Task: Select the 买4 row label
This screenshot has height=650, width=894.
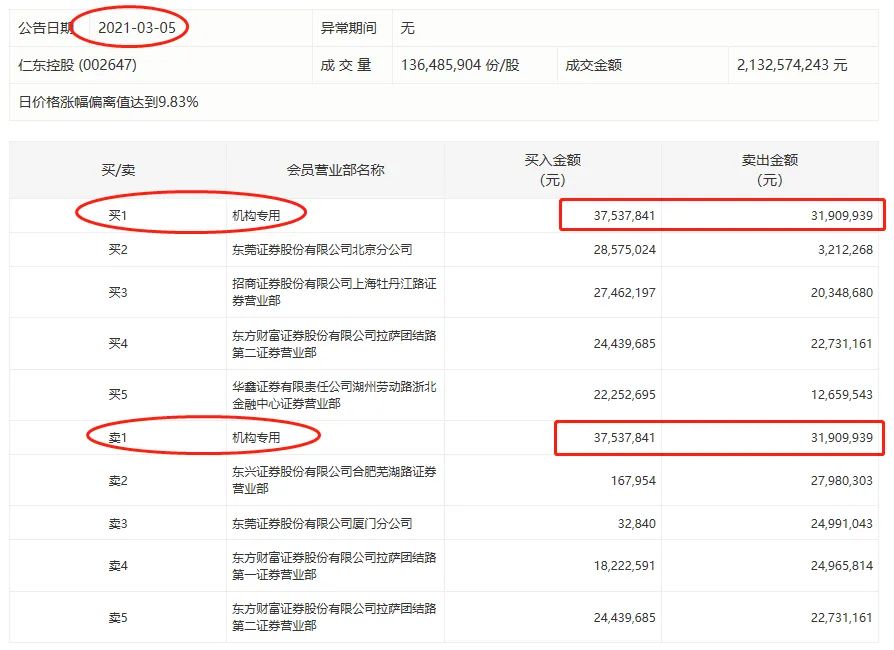Action: [x=118, y=344]
